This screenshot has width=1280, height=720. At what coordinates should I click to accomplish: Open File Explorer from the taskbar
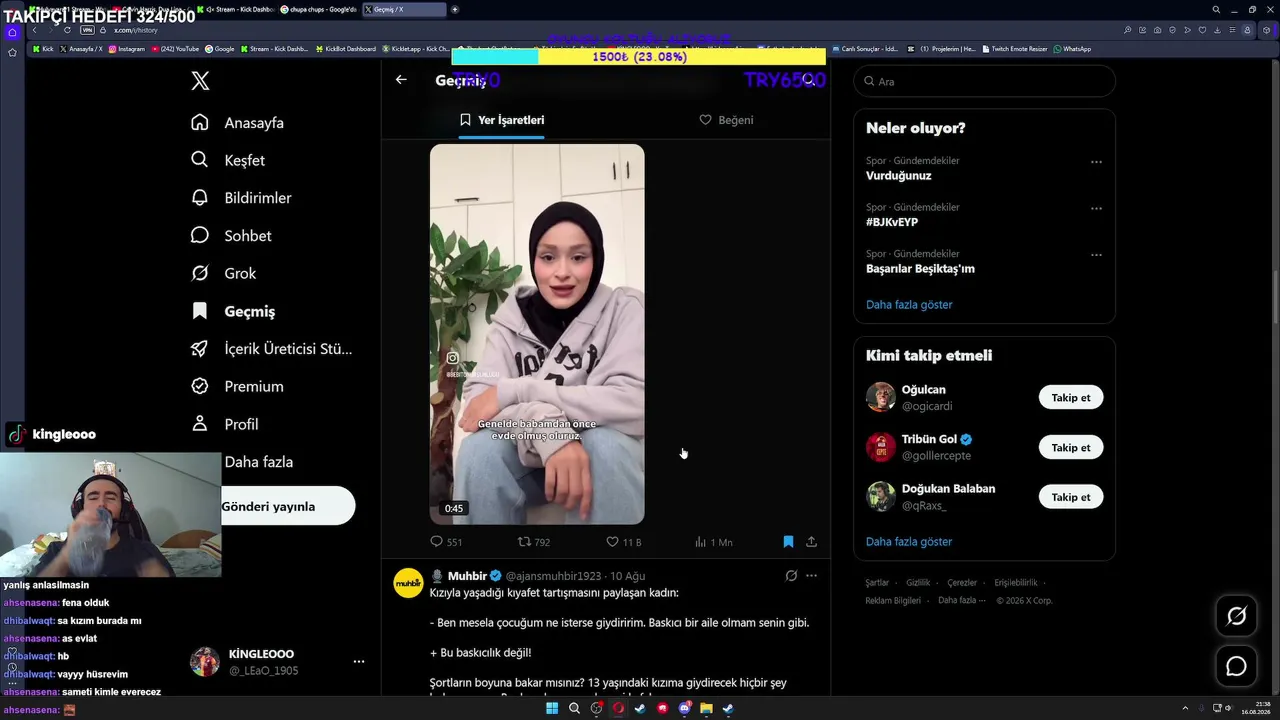tap(706, 709)
